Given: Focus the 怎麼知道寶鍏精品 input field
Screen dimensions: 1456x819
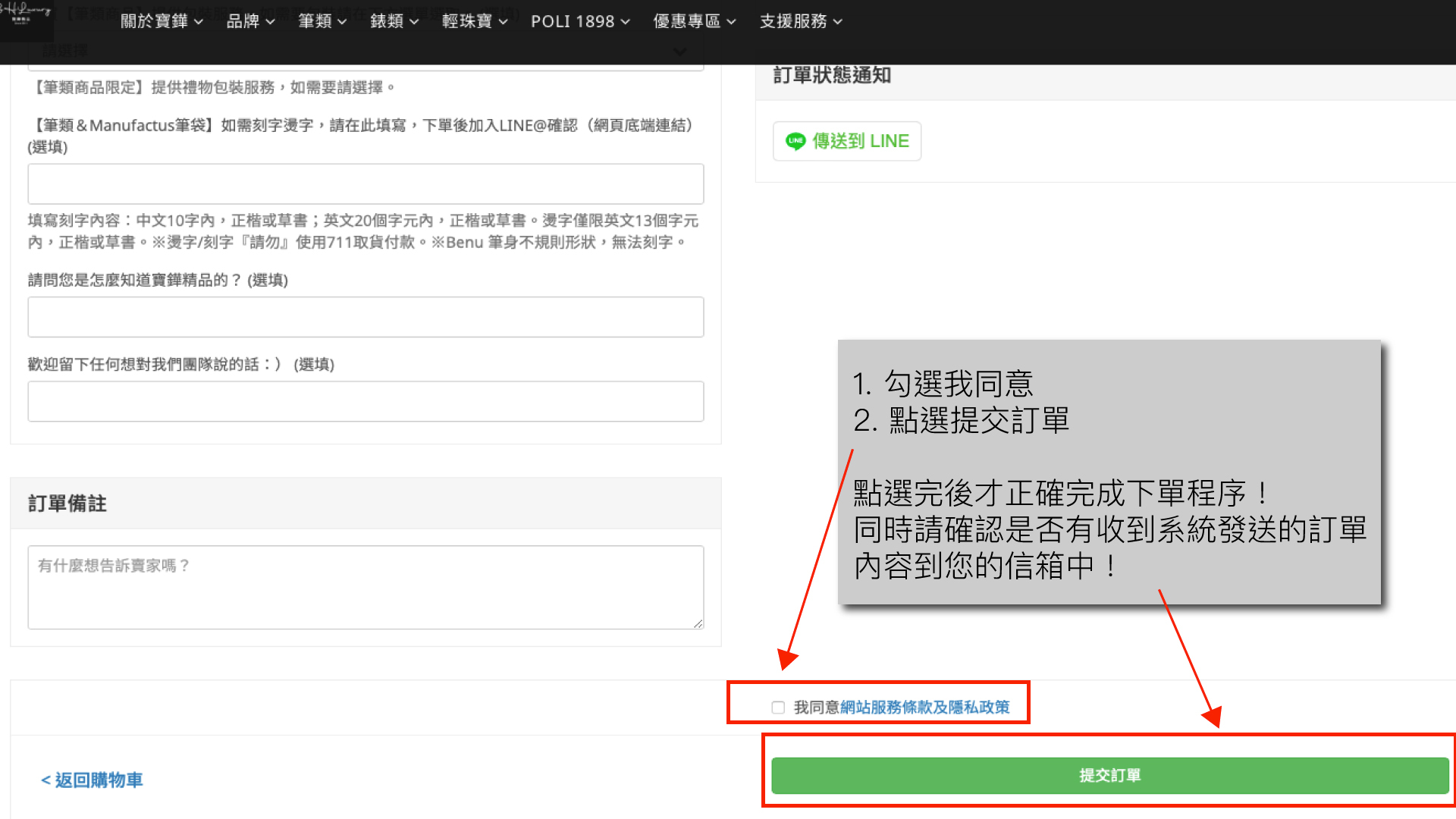Looking at the screenshot, I should click(x=366, y=317).
